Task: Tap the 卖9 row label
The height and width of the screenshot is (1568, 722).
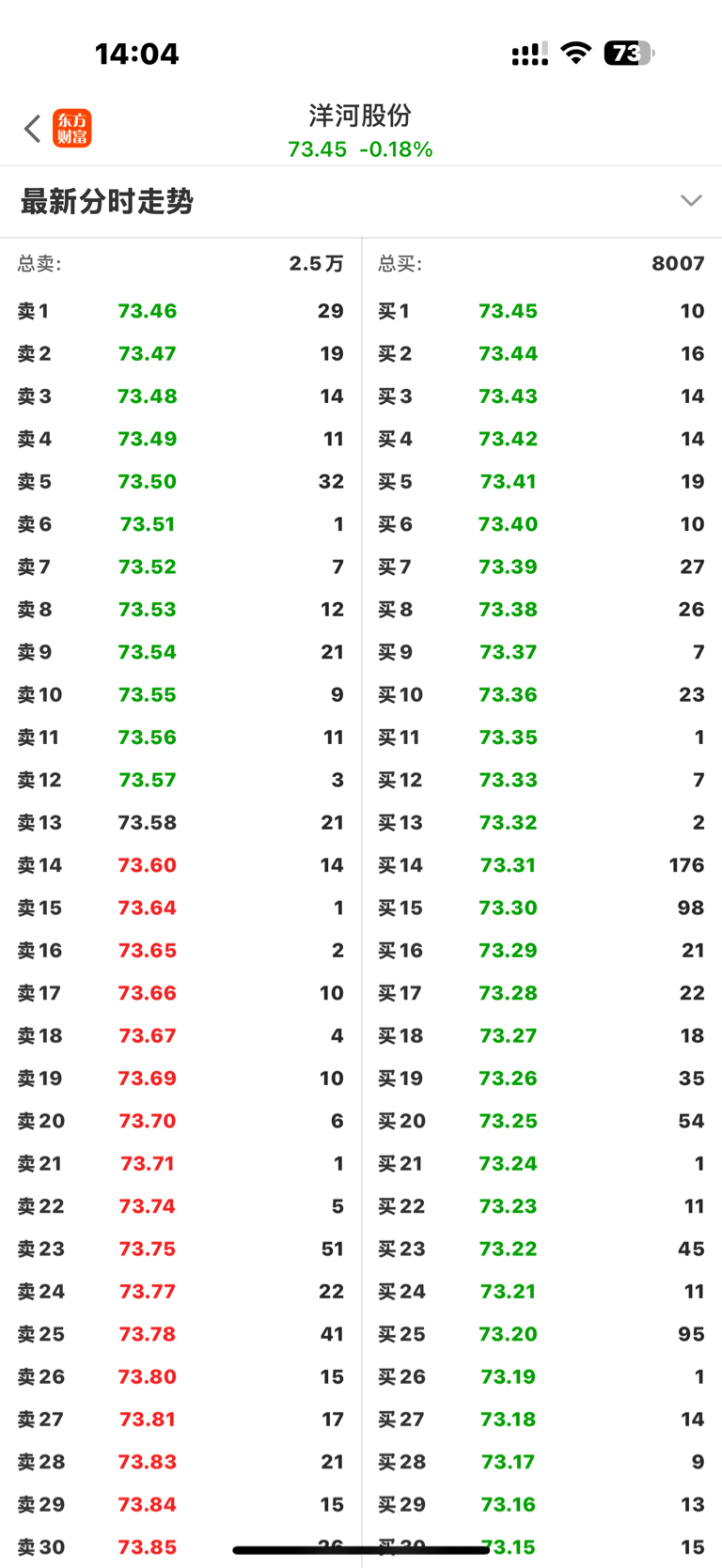Action: (35, 652)
